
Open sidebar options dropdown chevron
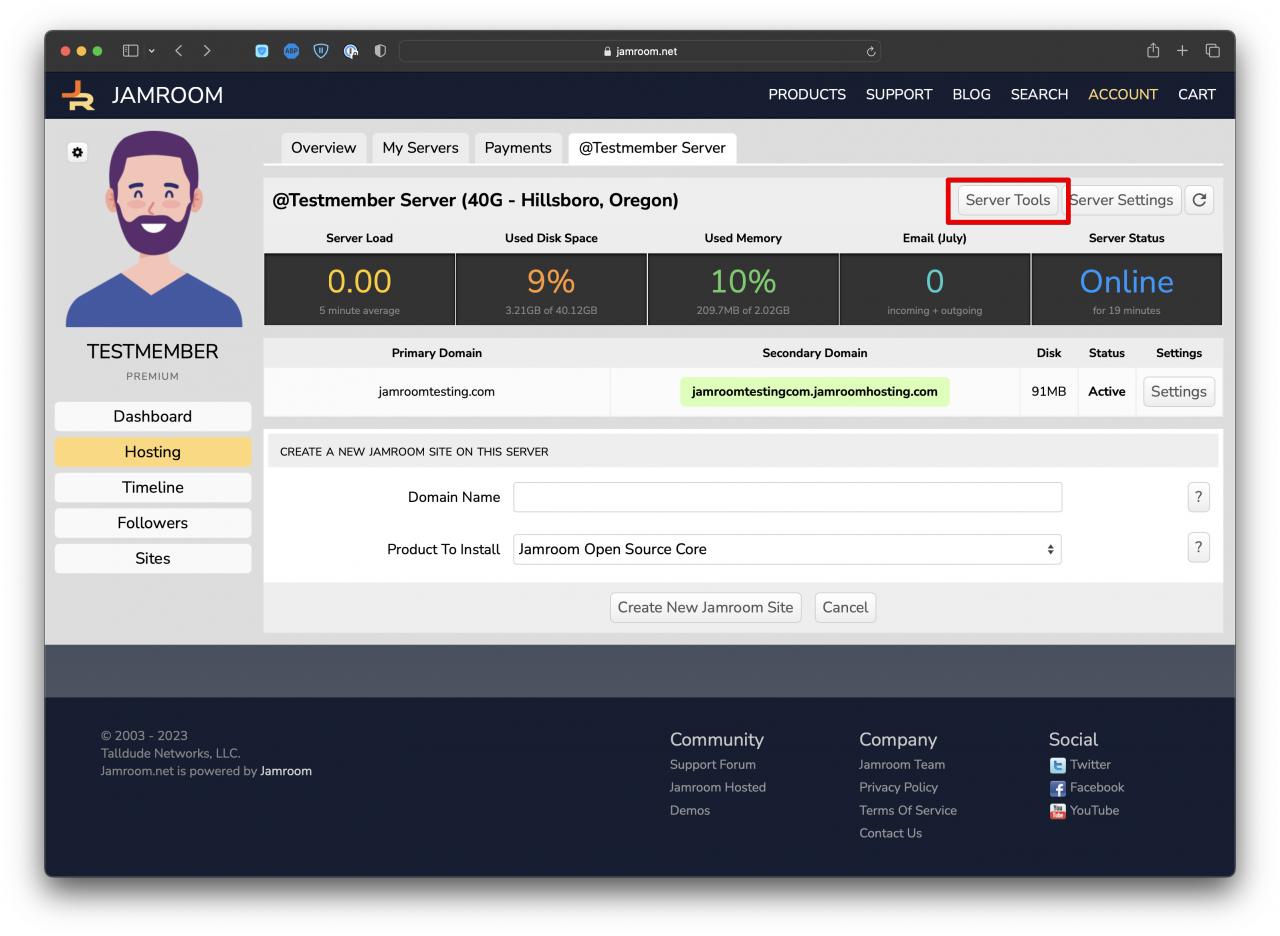(152, 51)
